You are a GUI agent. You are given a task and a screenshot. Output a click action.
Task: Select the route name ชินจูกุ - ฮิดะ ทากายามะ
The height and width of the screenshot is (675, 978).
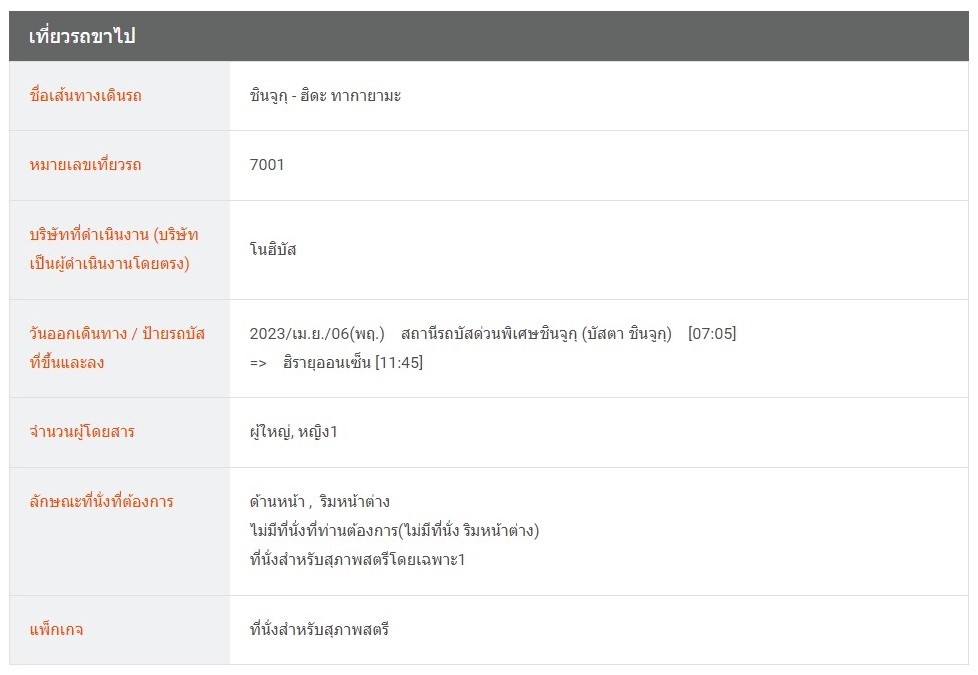point(325,96)
